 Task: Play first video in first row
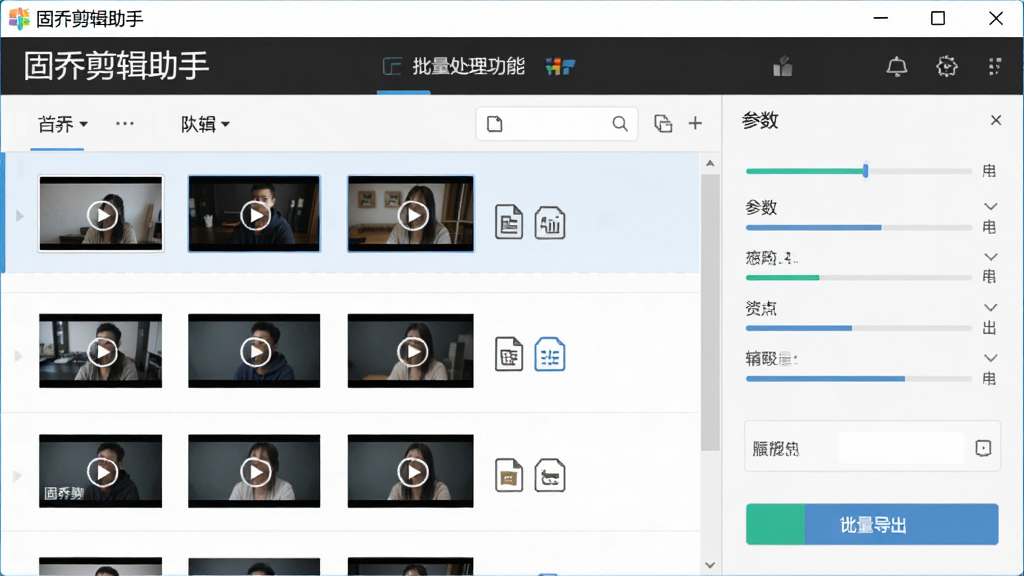click(102, 215)
